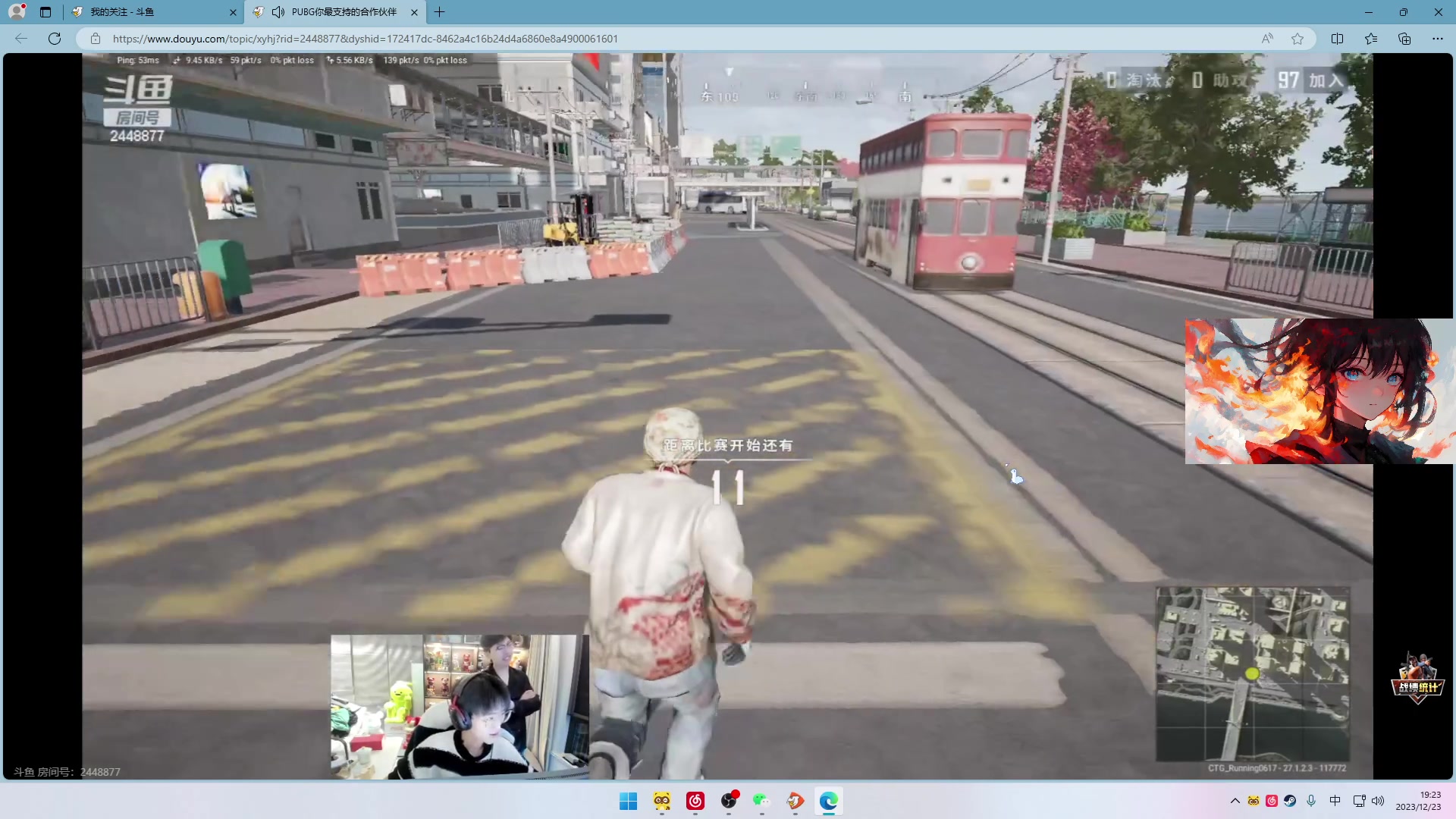Open the browser profile avatar
The image size is (1456, 819).
17,11
